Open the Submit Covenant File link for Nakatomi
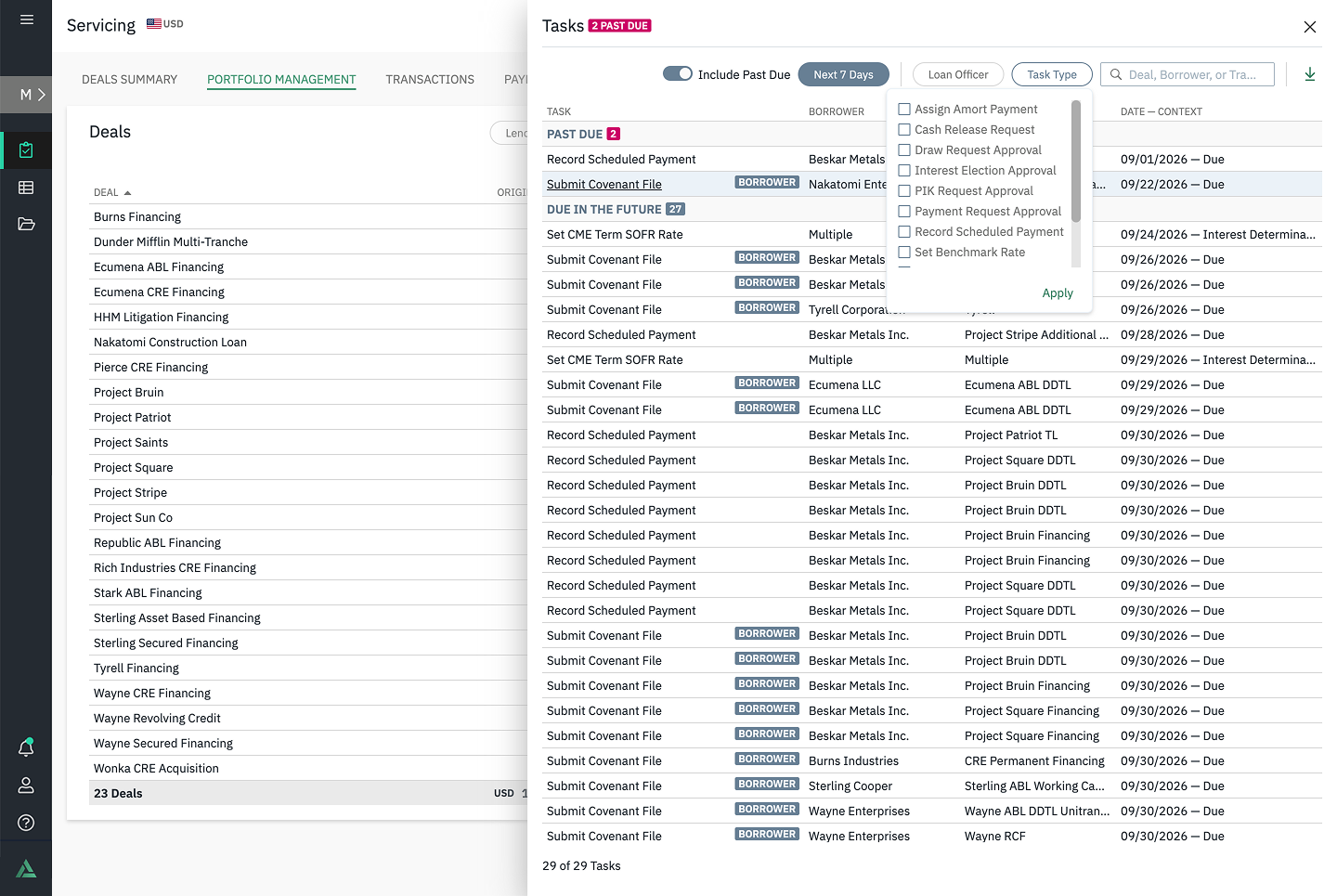Image resolution: width=1337 pixels, height=896 pixels. pos(604,185)
